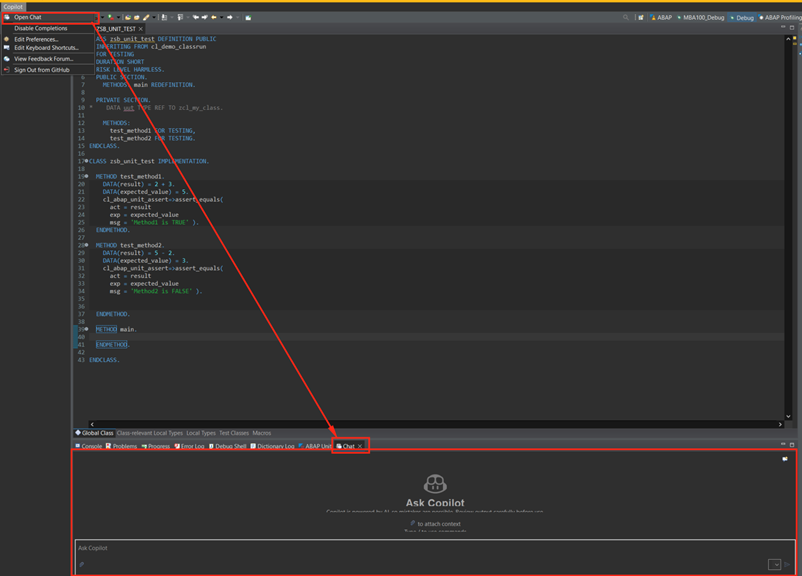
Task: Collapse the METHOD test_method1 fold marker
Action: [86, 176]
